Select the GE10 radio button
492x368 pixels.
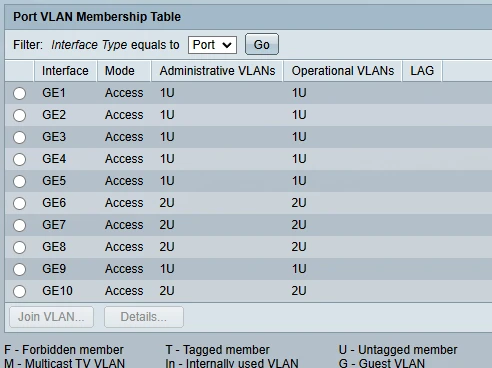(19, 291)
